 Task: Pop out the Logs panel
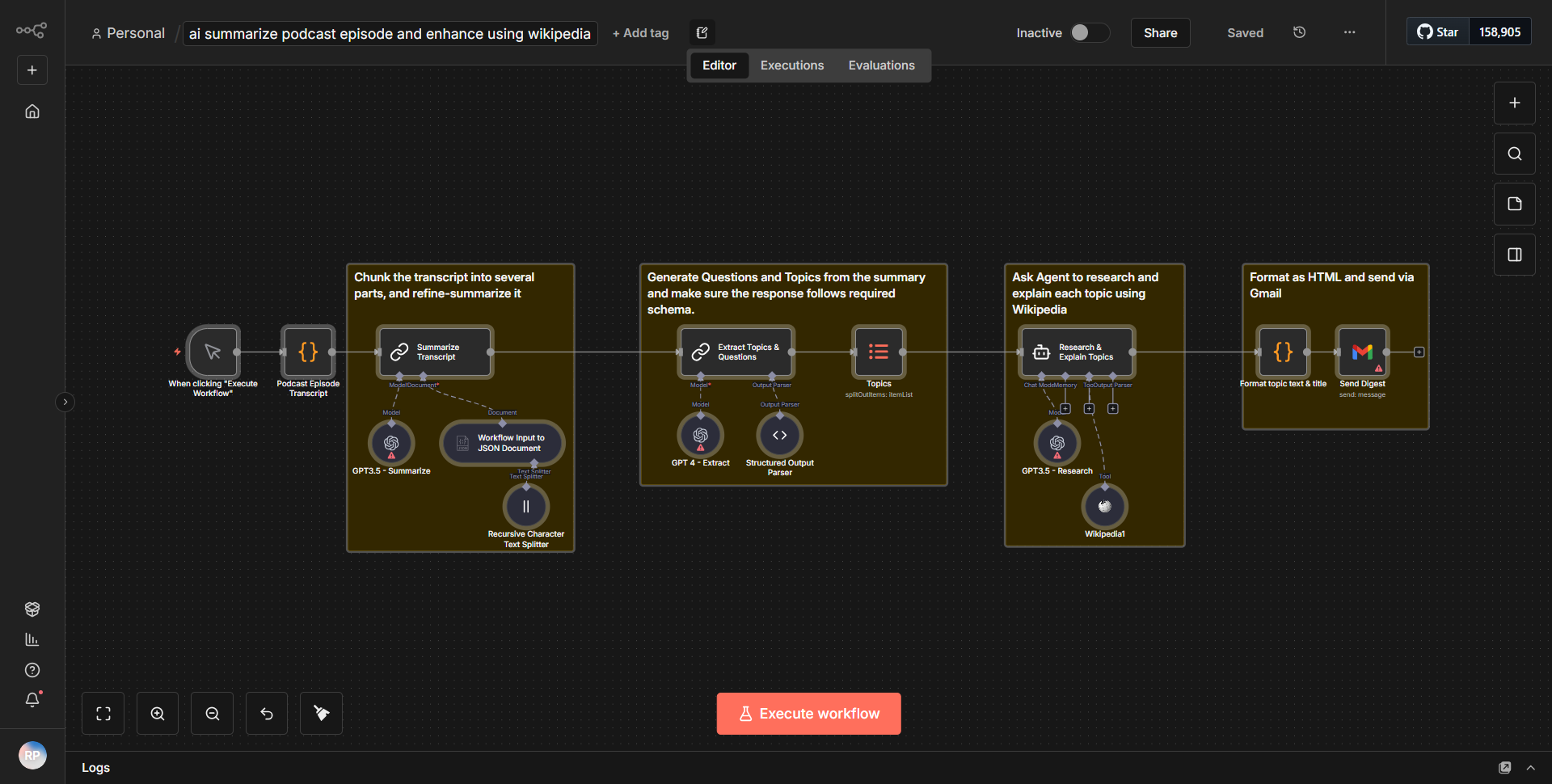click(1504, 768)
